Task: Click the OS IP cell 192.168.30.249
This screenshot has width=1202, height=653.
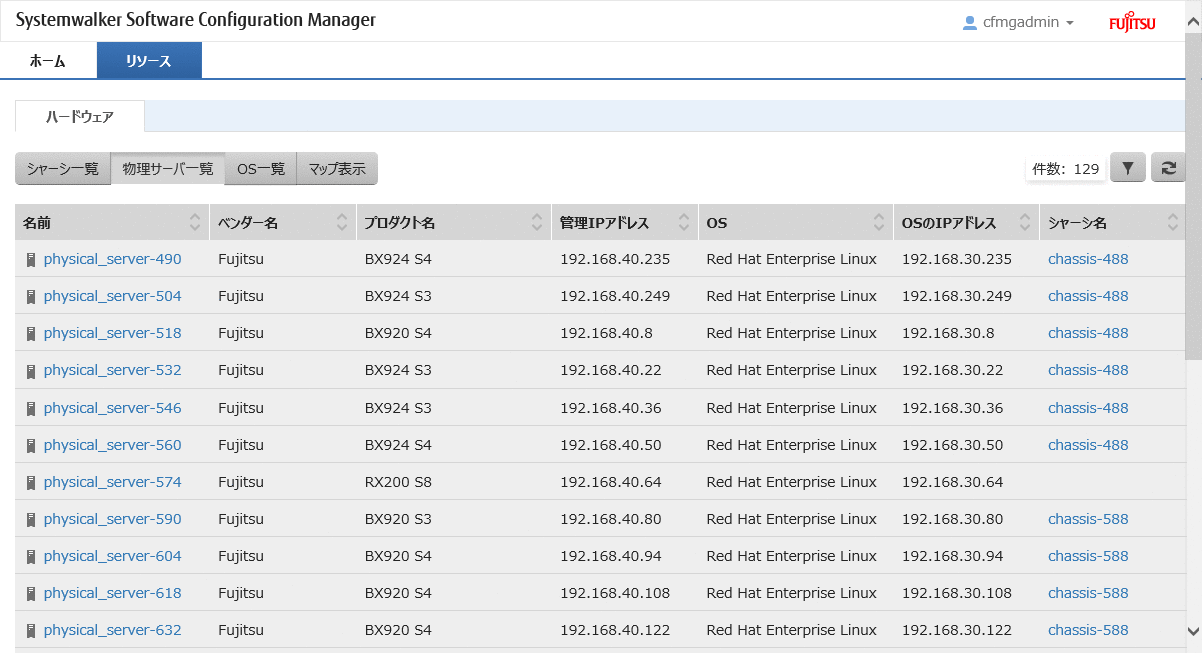Action: [x=957, y=296]
